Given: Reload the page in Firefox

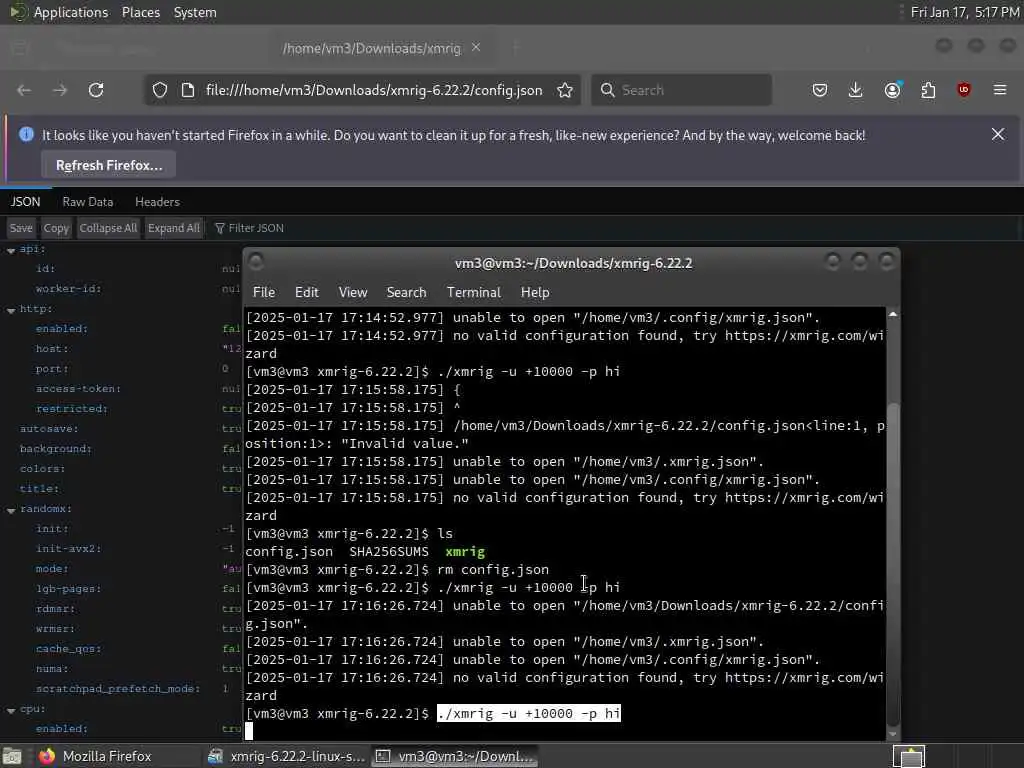Looking at the screenshot, I should click(96, 90).
